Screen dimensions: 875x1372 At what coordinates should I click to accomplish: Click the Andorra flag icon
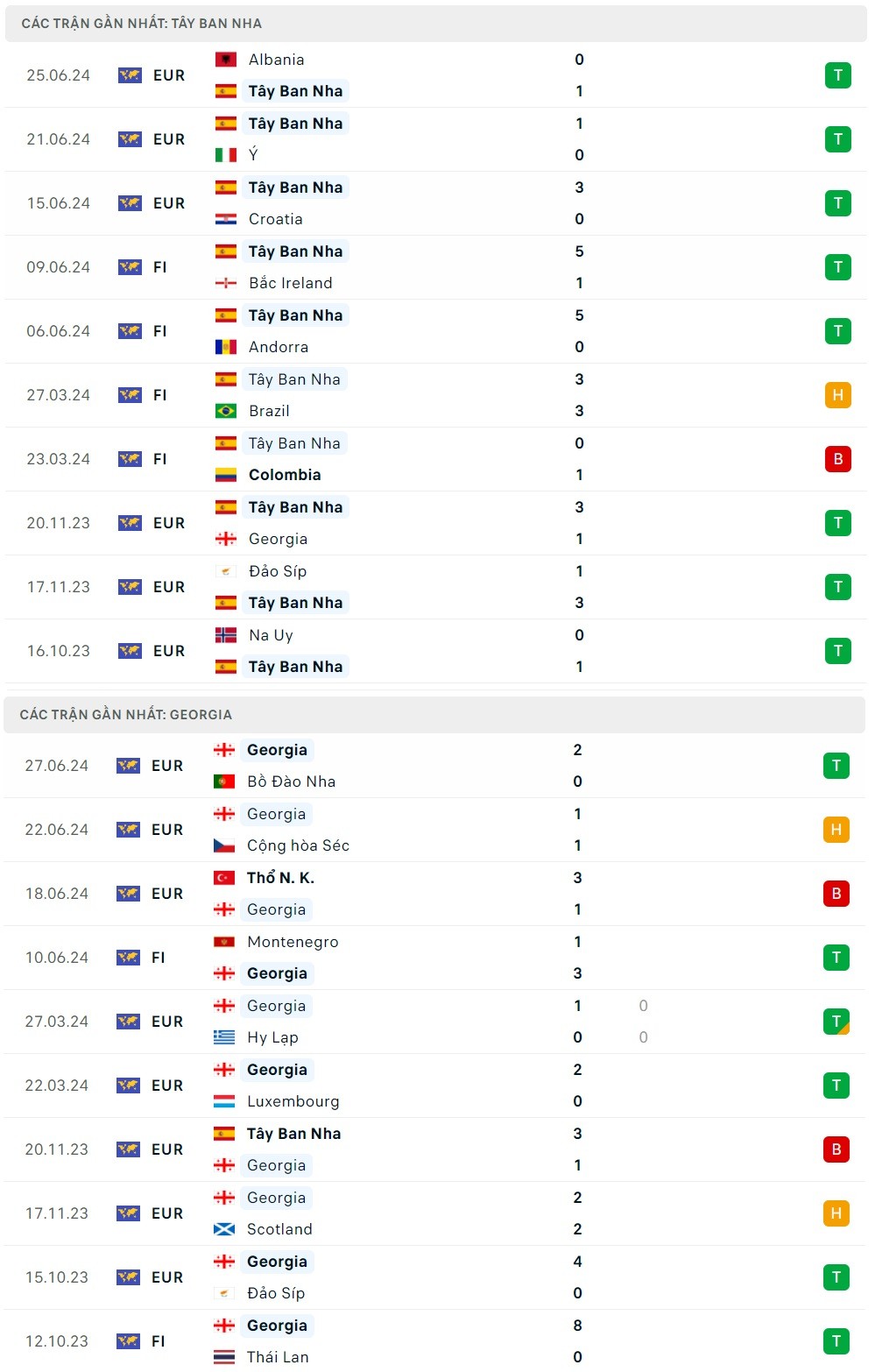pyautogui.click(x=226, y=347)
